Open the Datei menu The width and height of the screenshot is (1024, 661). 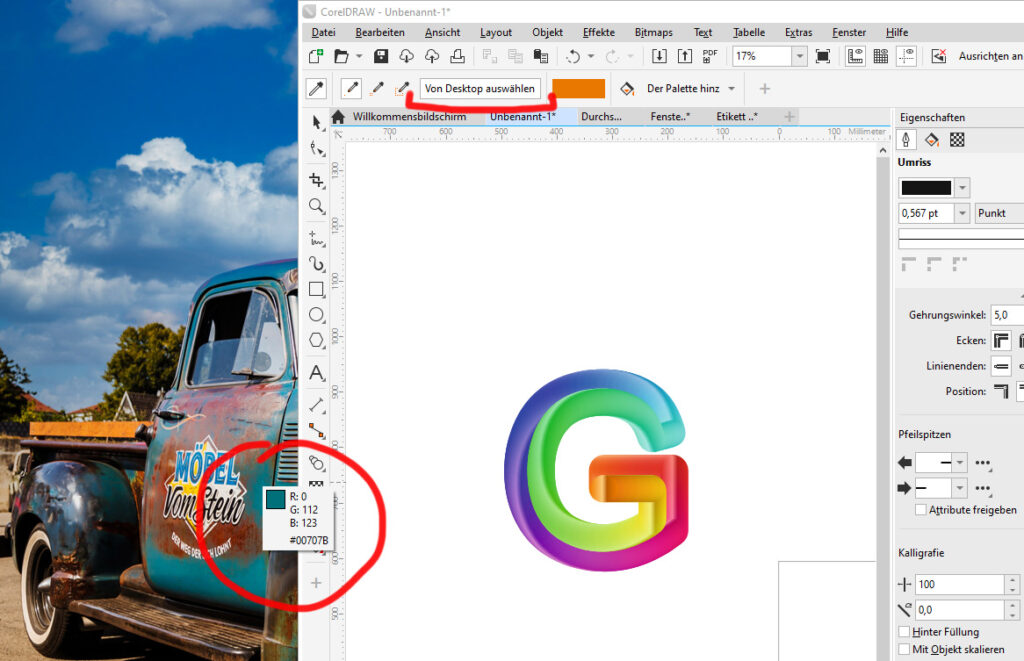point(323,32)
